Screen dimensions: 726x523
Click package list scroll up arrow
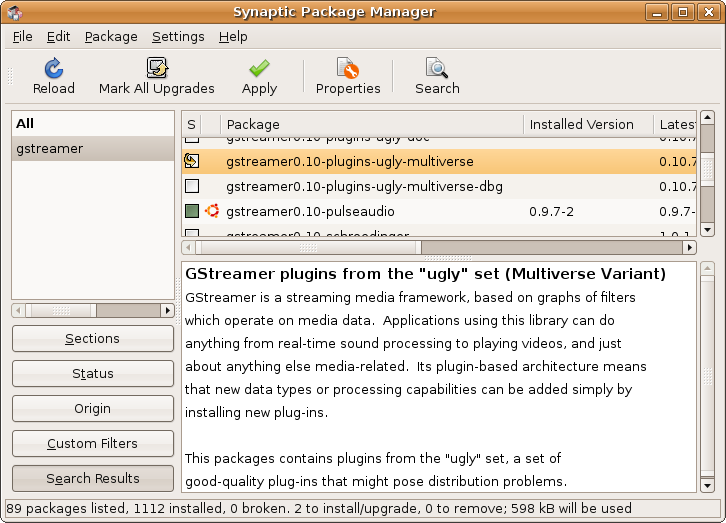tap(707, 118)
